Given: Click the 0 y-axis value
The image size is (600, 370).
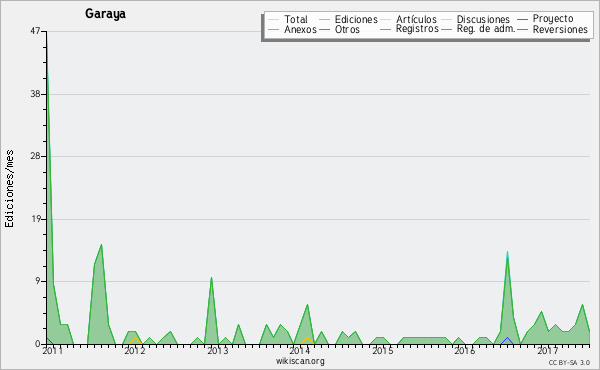Looking at the screenshot, I should tap(38, 344).
